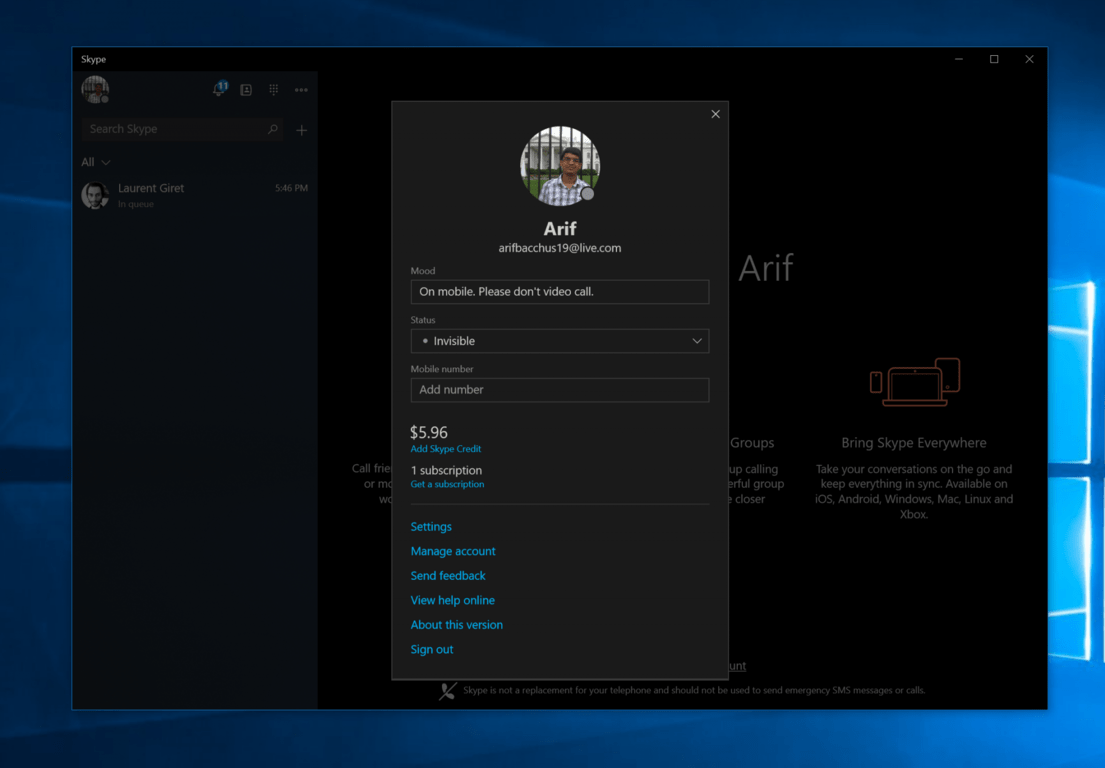Close the profile dialog

pyautogui.click(x=715, y=114)
